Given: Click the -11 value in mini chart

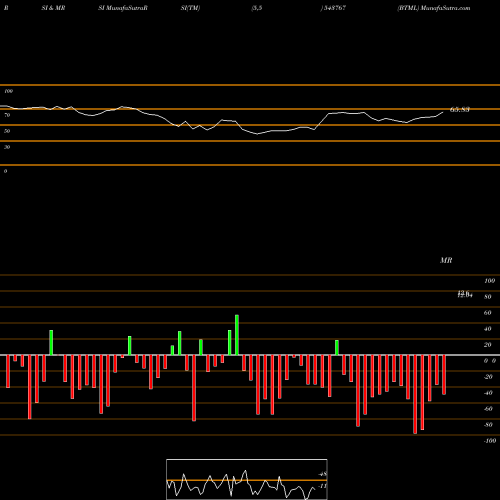Looking at the screenshot, I should click(x=322, y=486).
